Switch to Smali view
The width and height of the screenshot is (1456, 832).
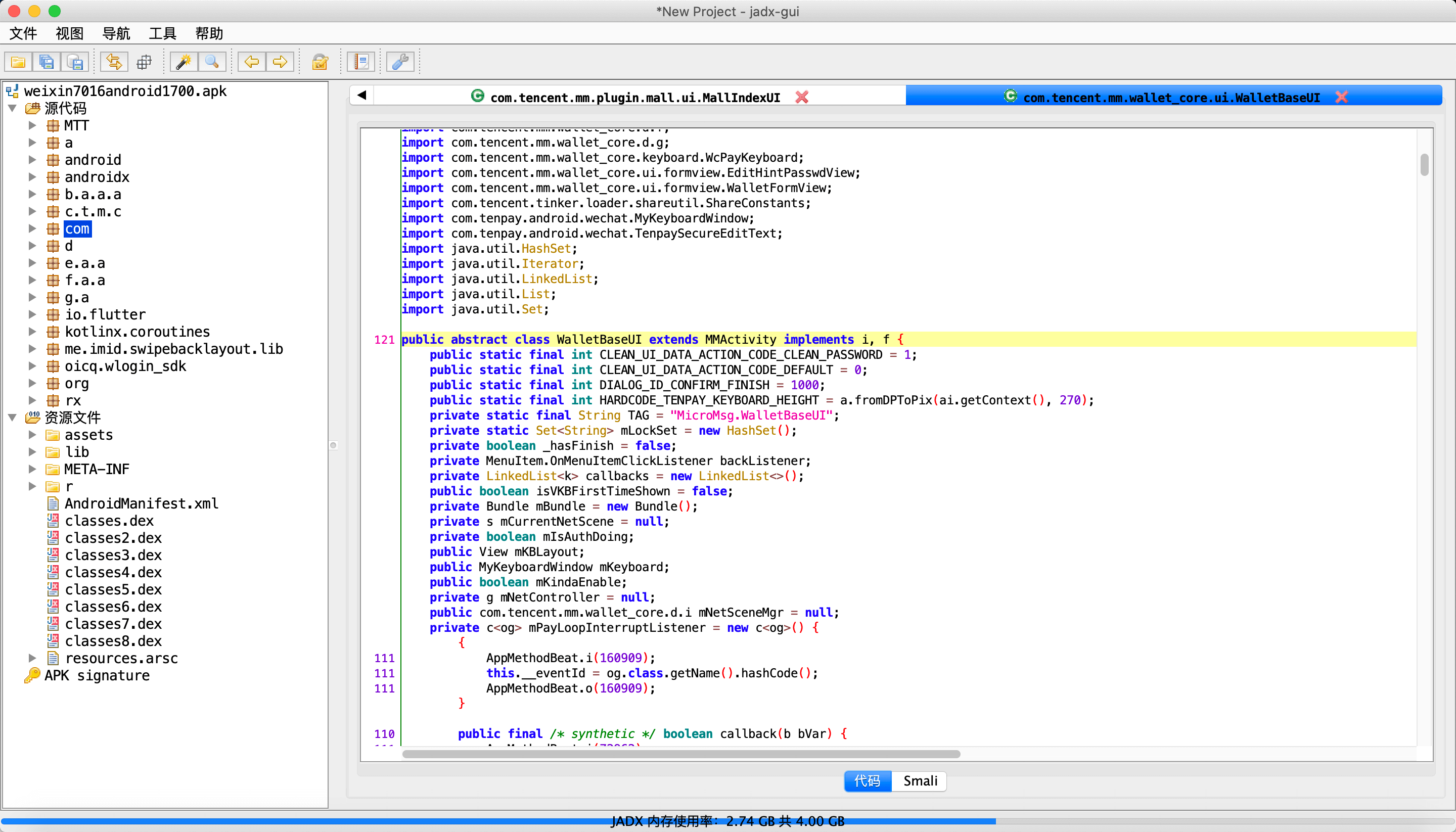point(920,780)
